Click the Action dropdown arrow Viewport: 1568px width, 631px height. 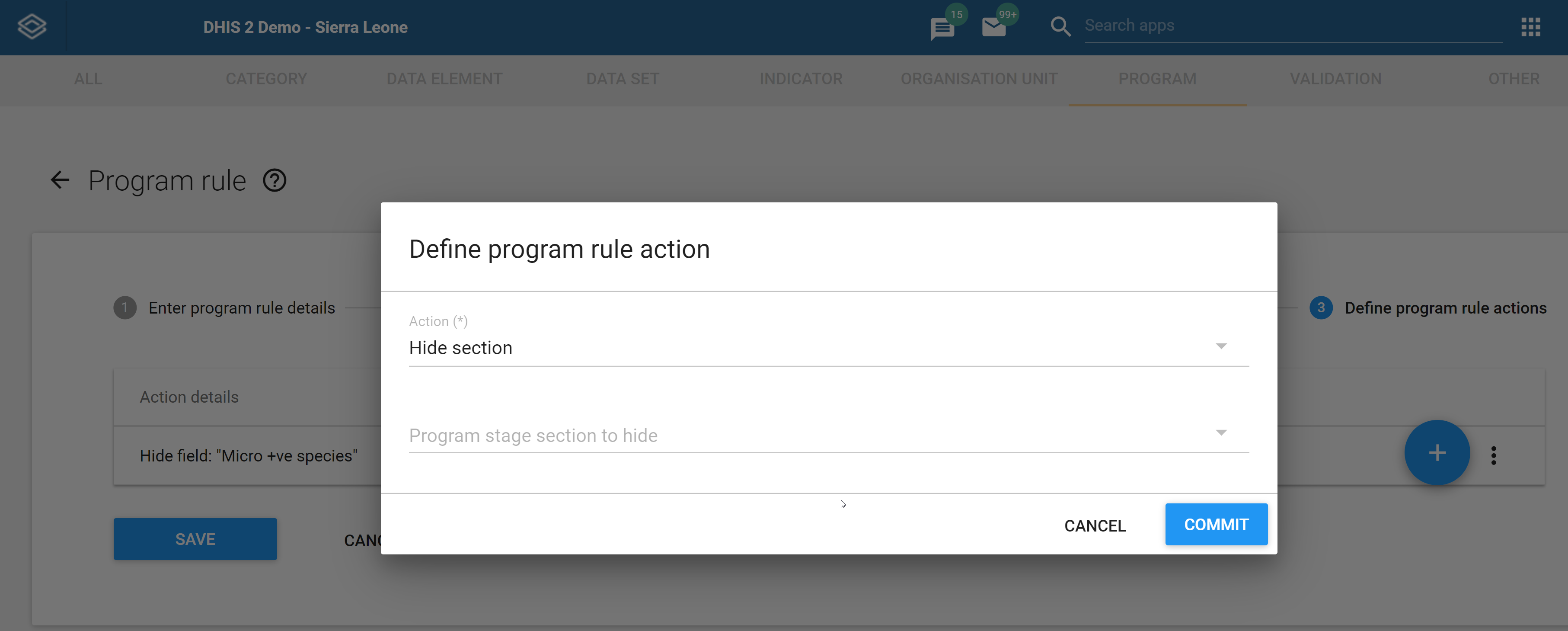pos(1220,346)
